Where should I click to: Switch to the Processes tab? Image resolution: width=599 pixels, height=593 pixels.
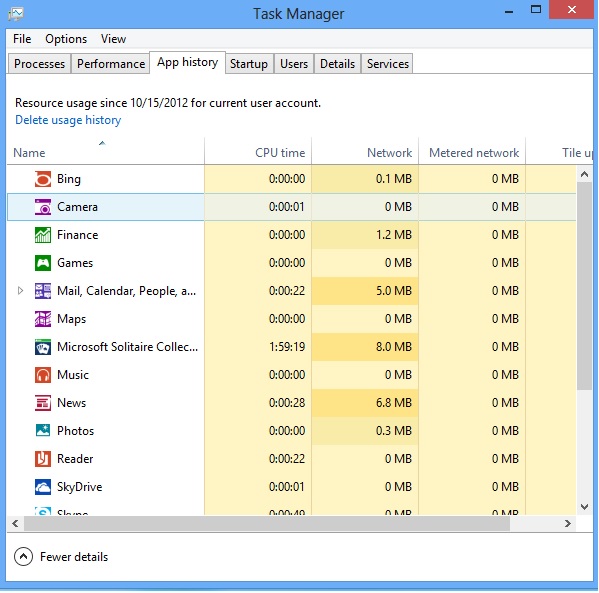(39, 63)
